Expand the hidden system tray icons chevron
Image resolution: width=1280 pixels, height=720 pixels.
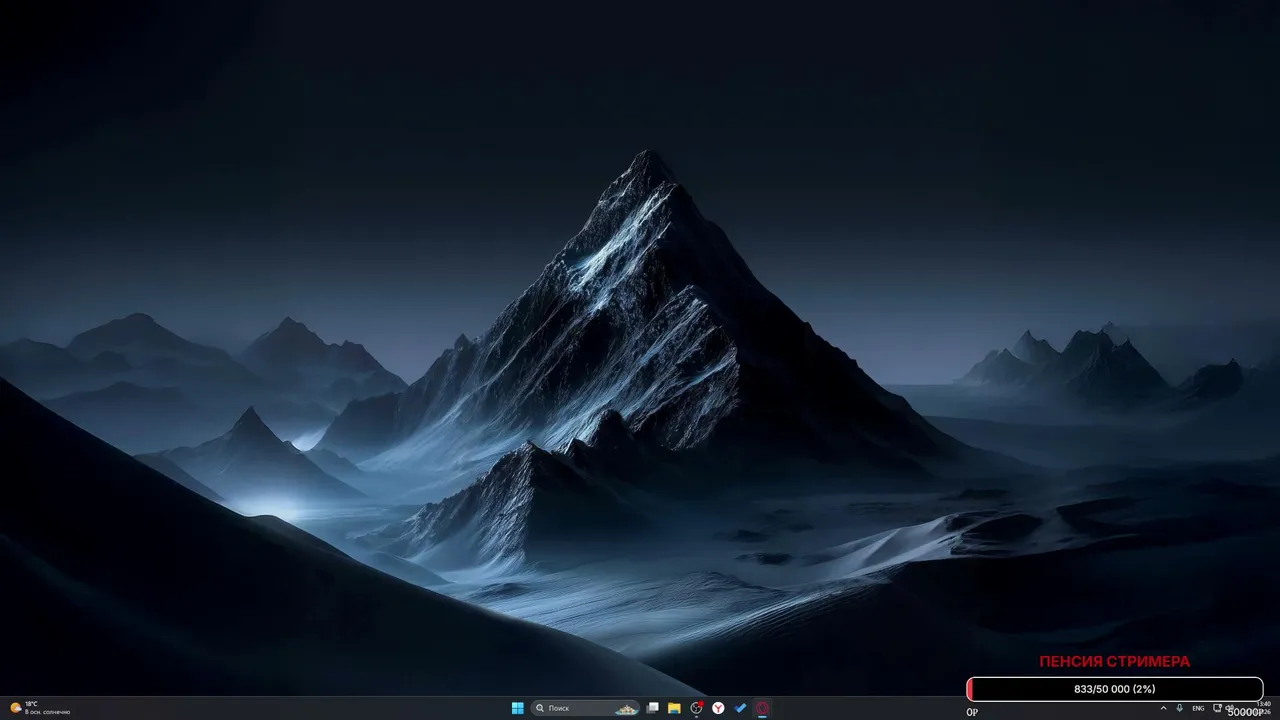point(1163,708)
